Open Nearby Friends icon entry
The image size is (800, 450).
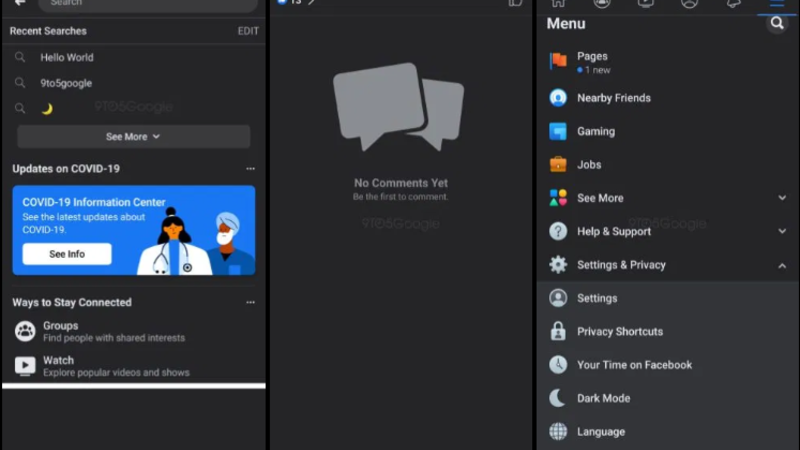(x=558, y=97)
